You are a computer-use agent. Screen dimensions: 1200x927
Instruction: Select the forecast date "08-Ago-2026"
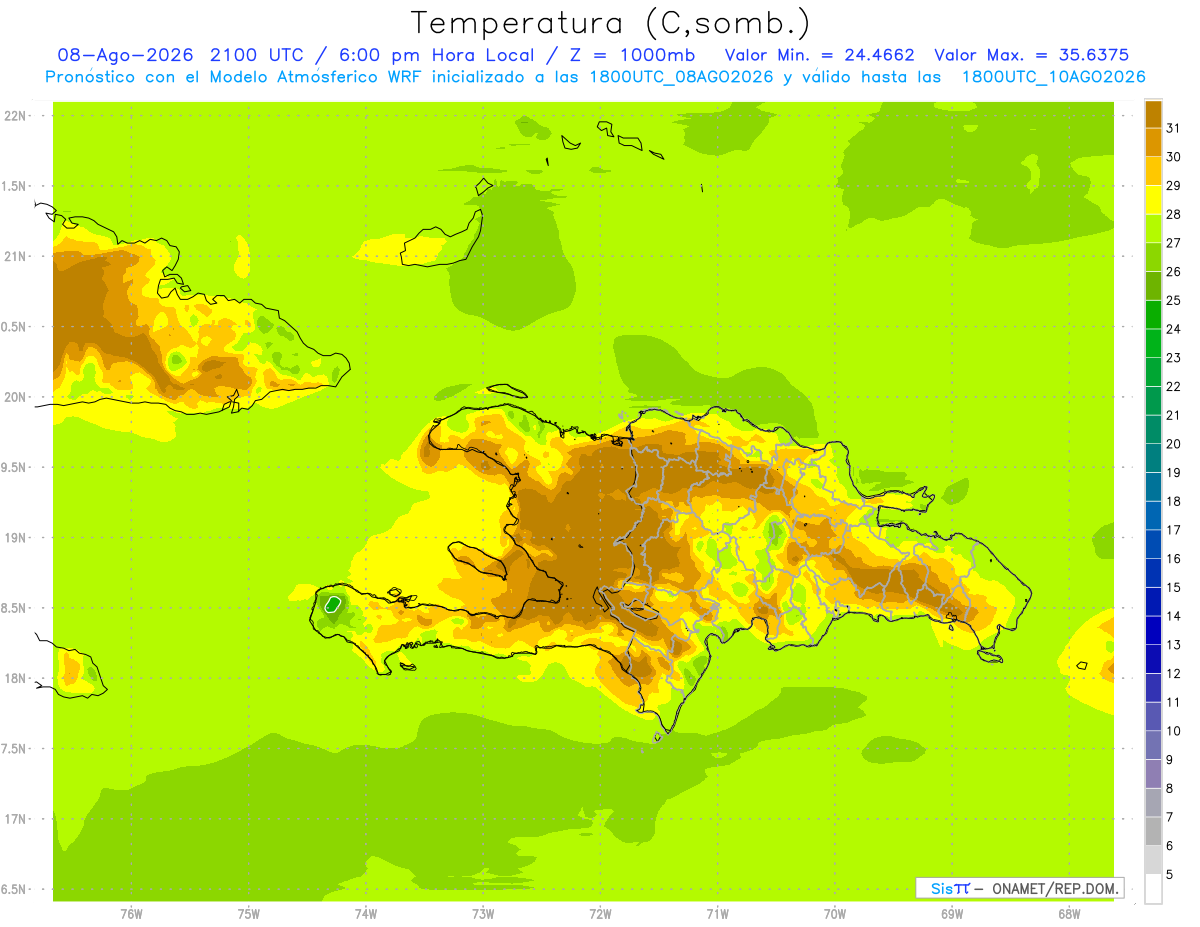tap(126, 55)
